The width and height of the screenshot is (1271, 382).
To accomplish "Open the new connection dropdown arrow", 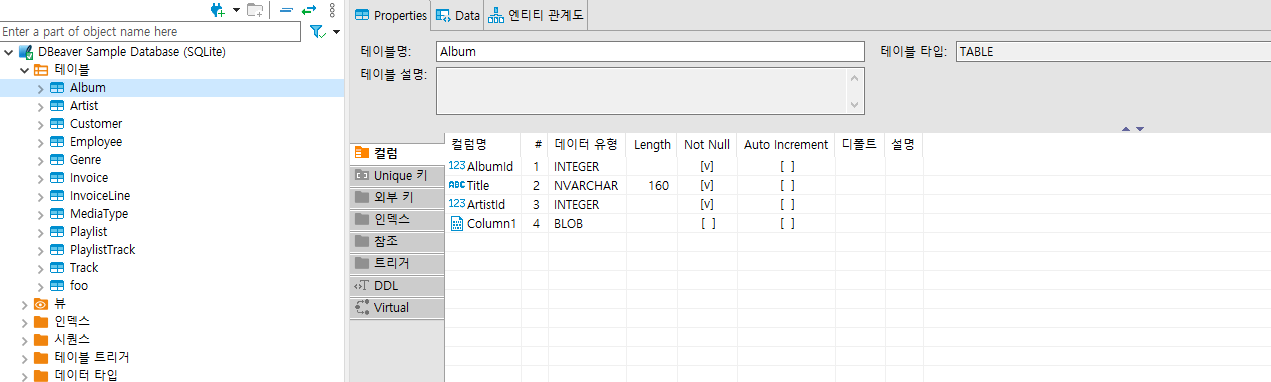I will click(x=236, y=10).
